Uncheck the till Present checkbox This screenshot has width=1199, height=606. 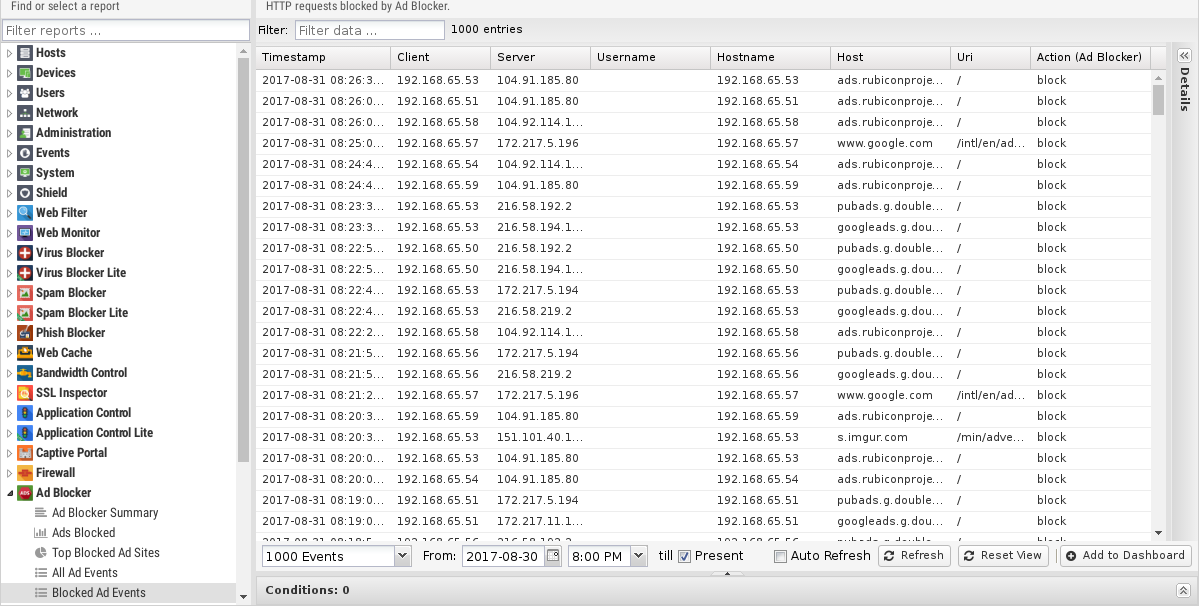click(x=684, y=556)
